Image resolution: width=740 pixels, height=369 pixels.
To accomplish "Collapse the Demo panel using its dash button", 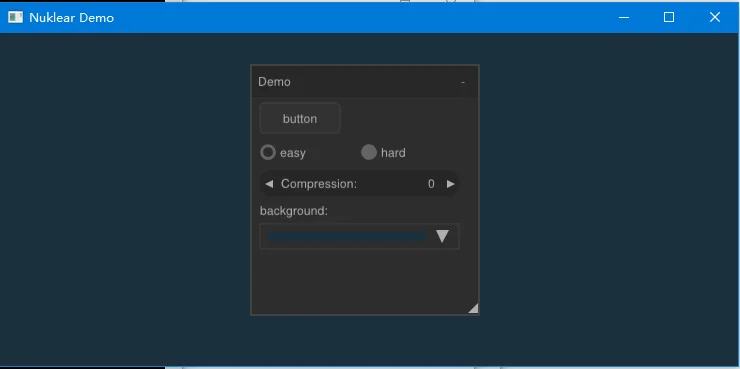I will 463,82.
